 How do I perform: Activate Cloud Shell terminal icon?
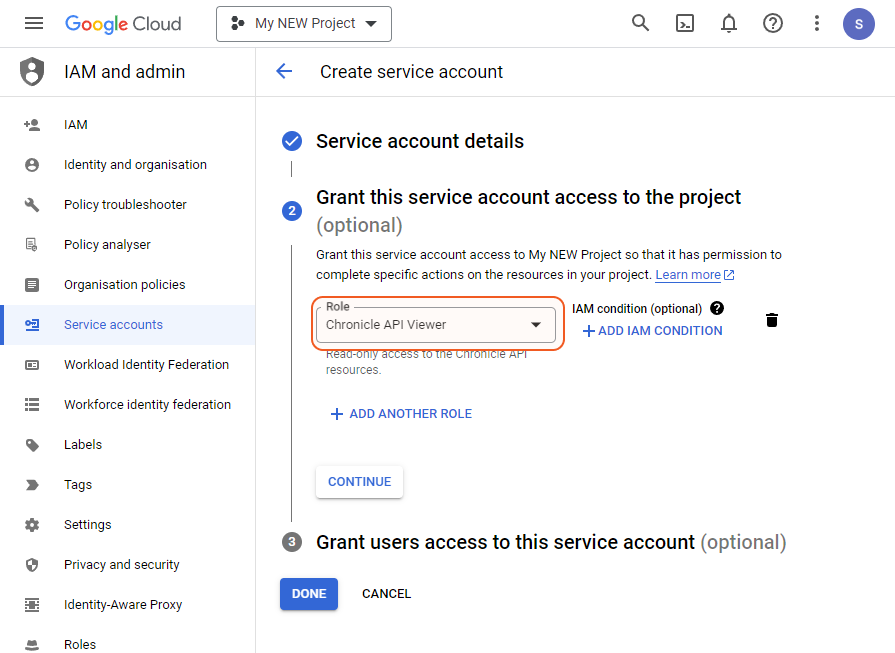point(685,23)
